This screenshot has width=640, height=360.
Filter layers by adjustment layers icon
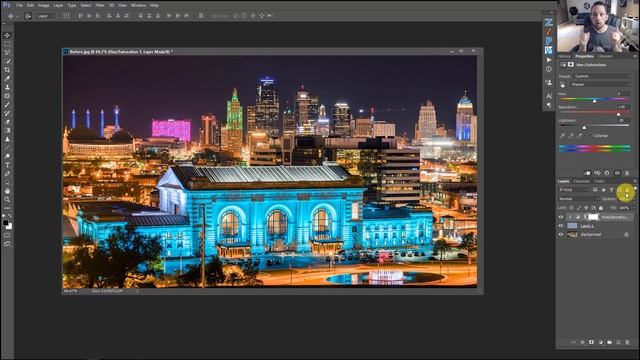coord(603,190)
